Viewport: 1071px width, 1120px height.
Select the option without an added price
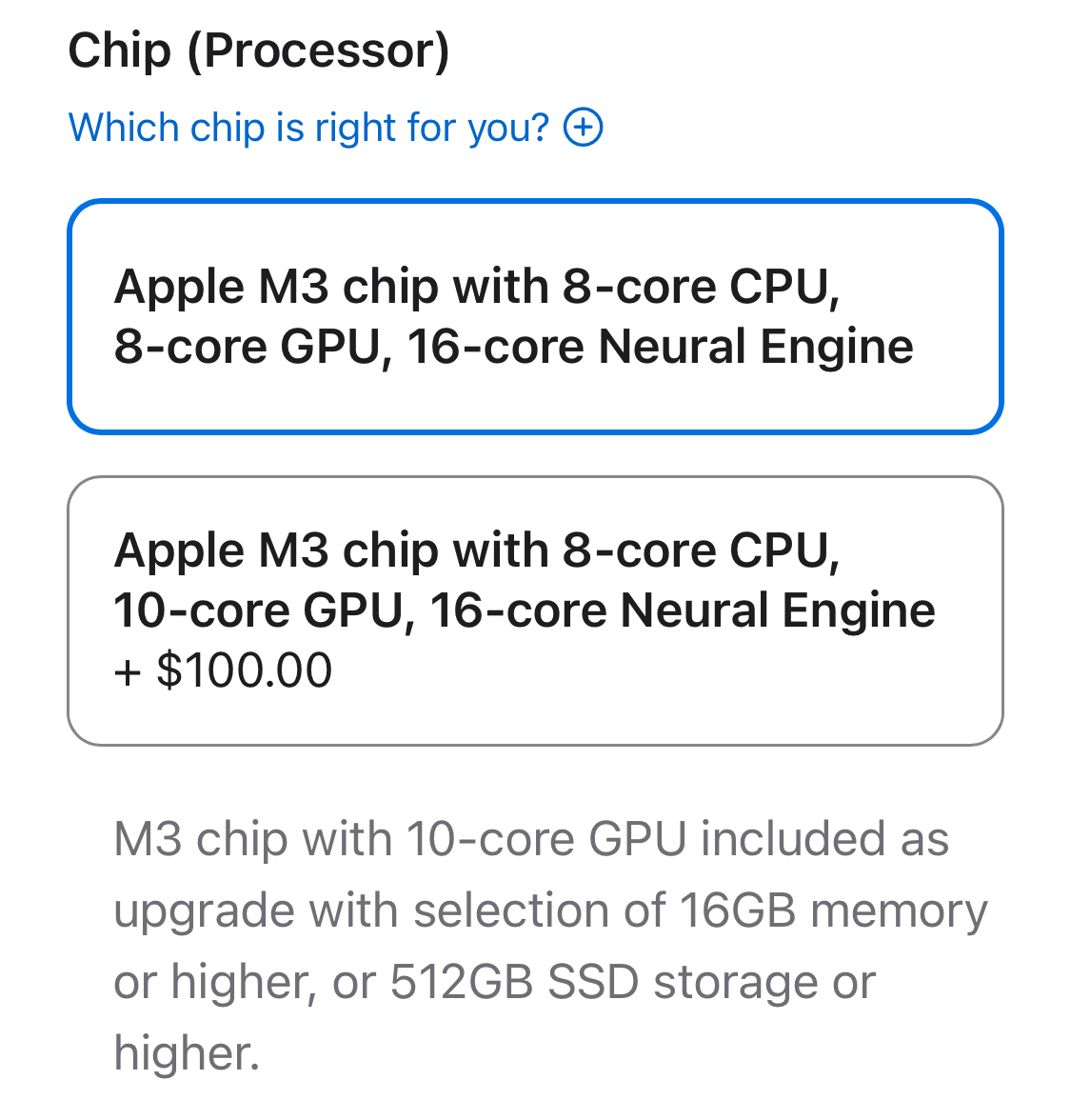click(x=535, y=316)
